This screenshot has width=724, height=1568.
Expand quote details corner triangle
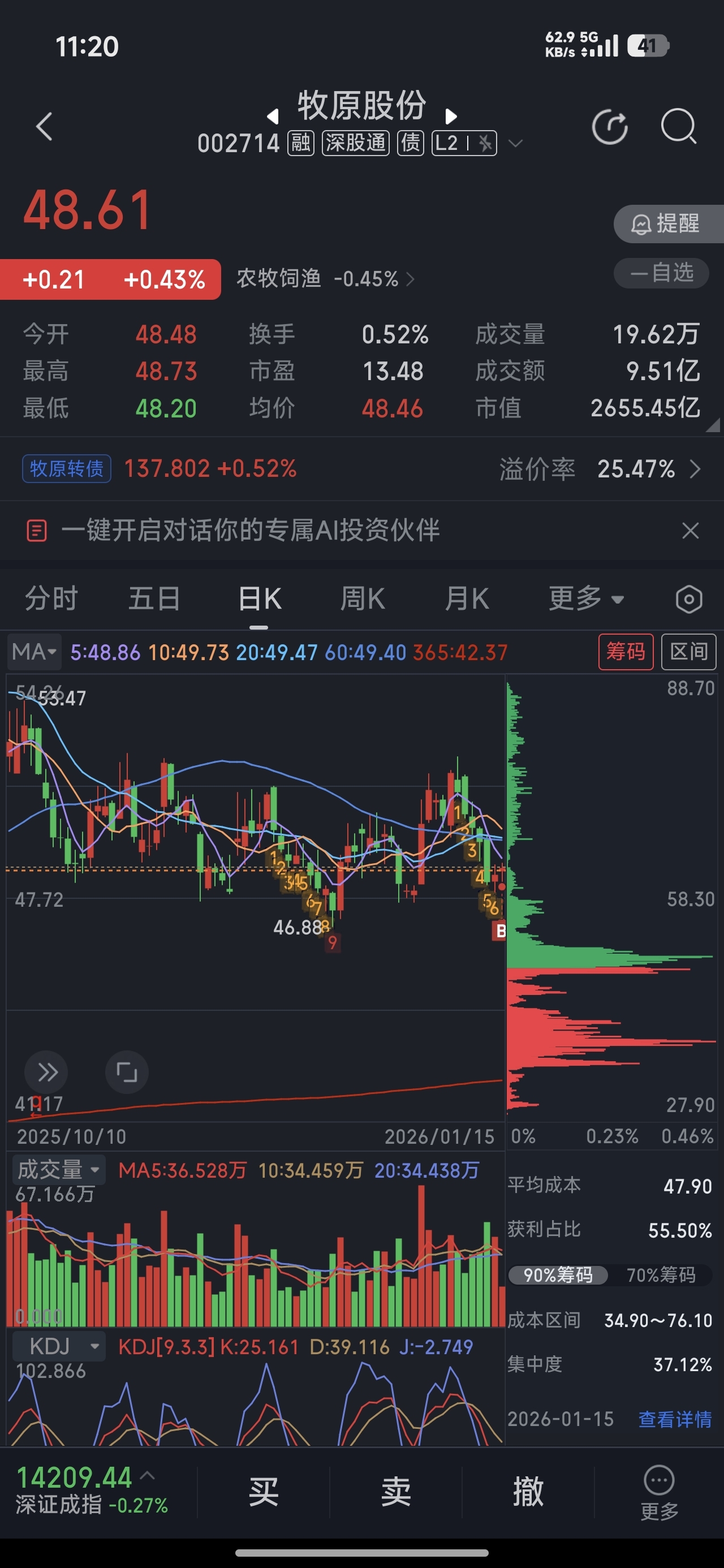point(713,424)
